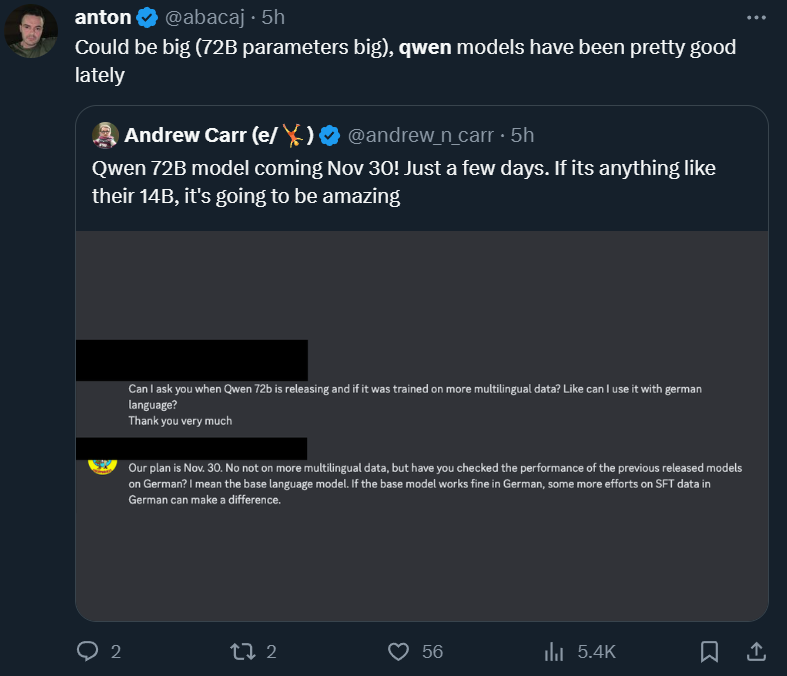Viewport: 787px width, 676px height.
Task: Click the 5h timestamp beside @andrew_n_carr
Action: pyautogui.click(x=522, y=135)
